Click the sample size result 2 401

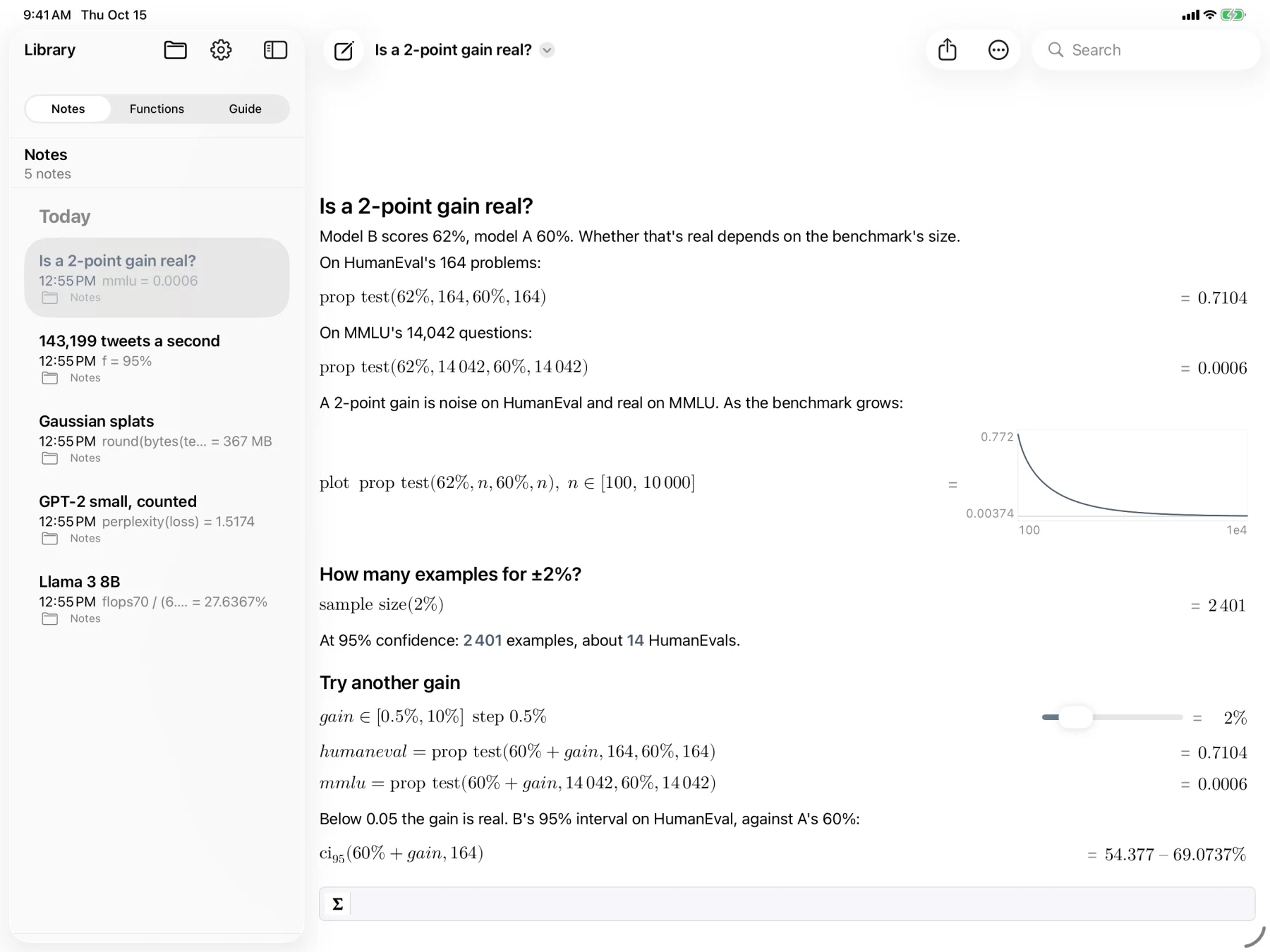(x=1227, y=606)
